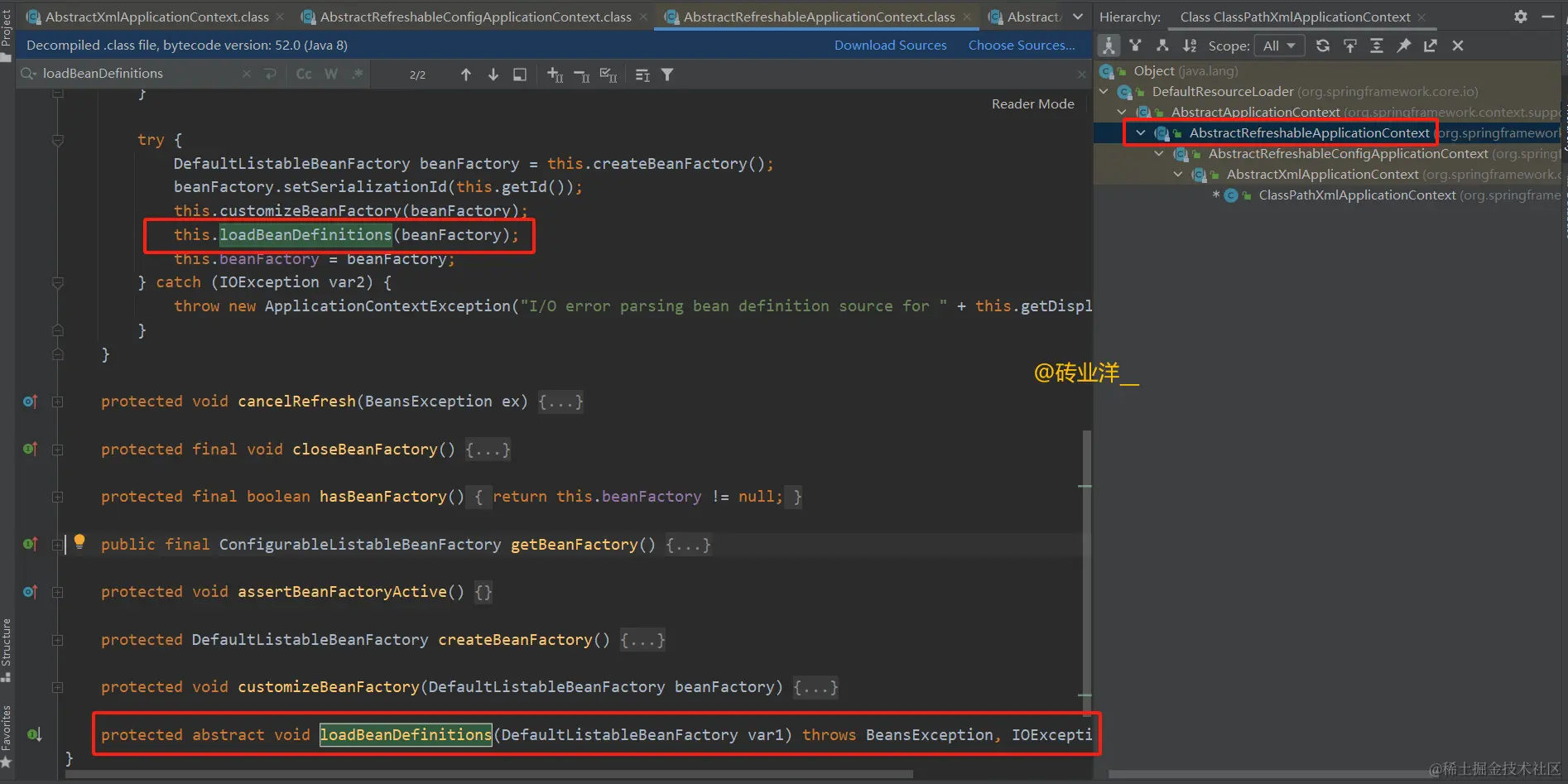Go to previous search occurrence
The image size is (1568, 784).
tap(466, 75)
